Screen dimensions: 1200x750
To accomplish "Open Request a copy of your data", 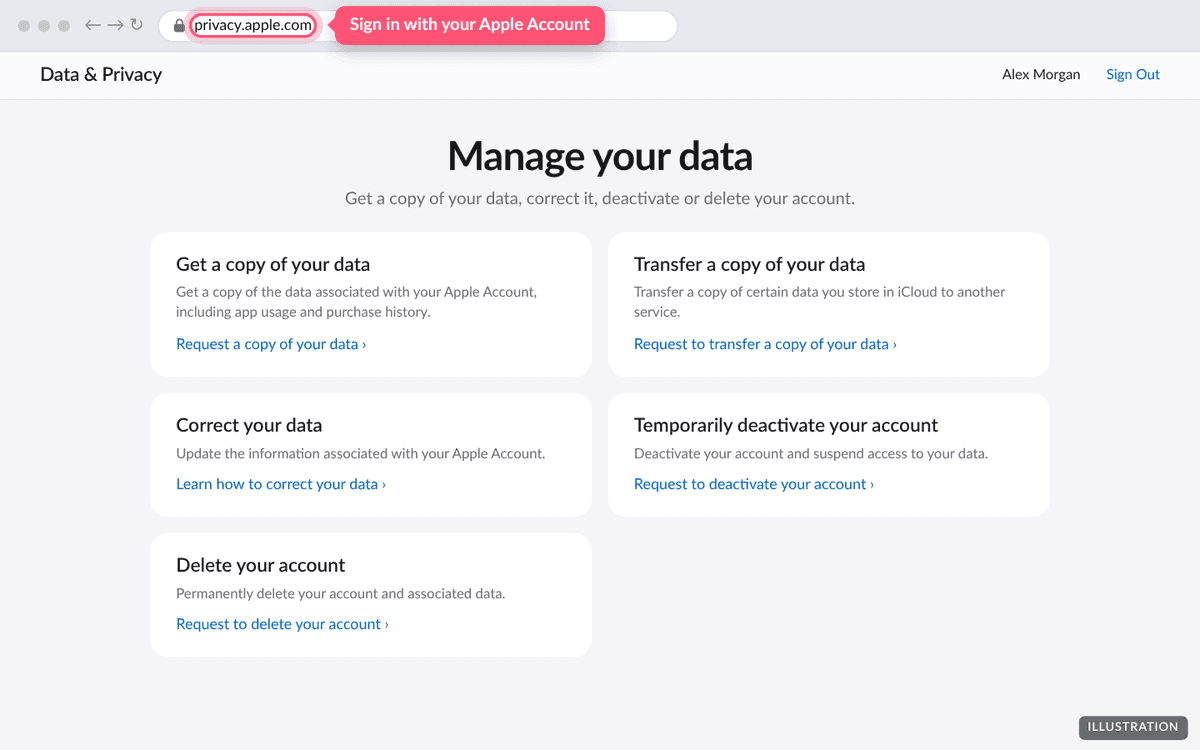I will click(x=271, y=344).
